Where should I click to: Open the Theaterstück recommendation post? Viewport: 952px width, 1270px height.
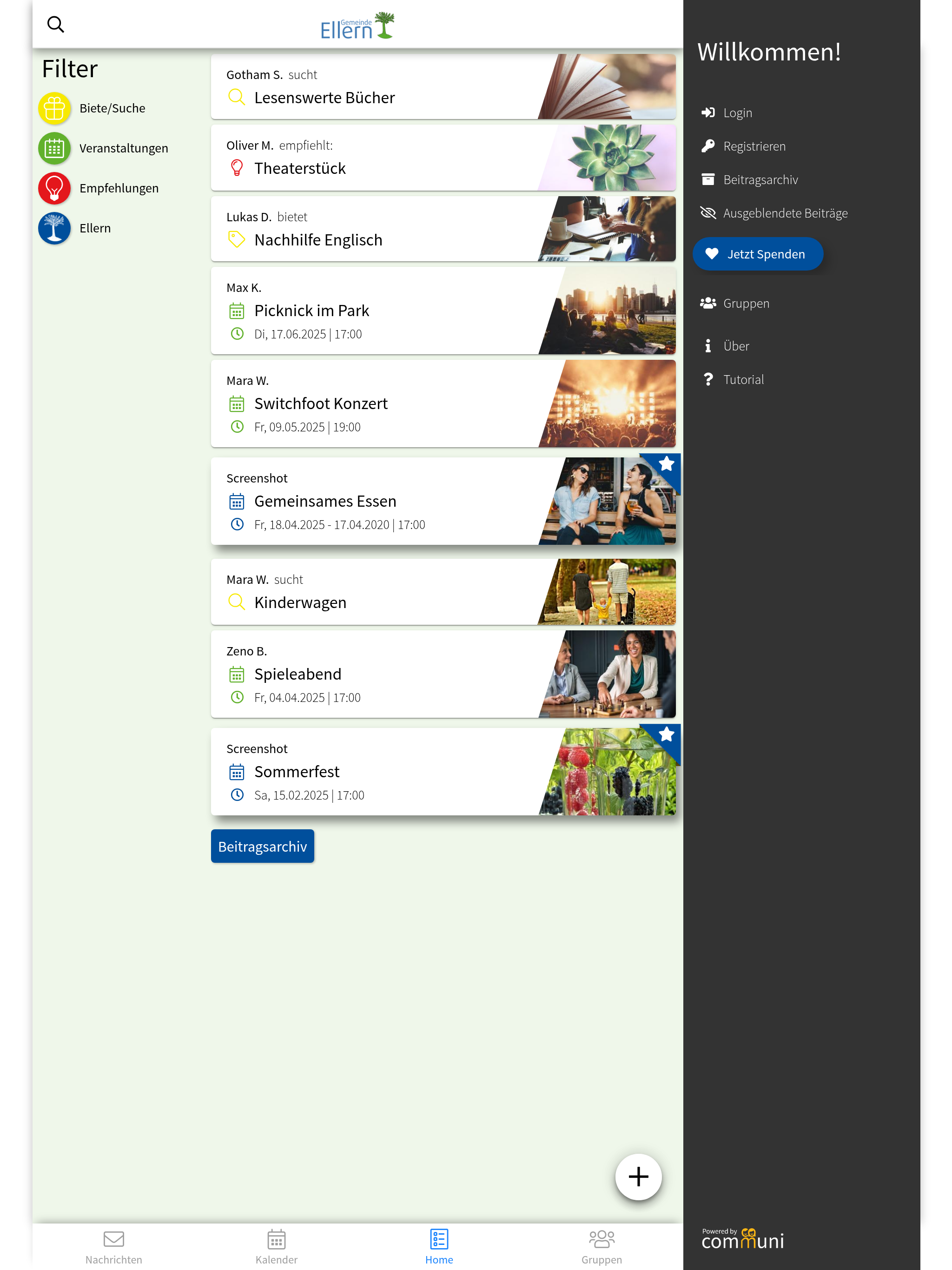443,157
